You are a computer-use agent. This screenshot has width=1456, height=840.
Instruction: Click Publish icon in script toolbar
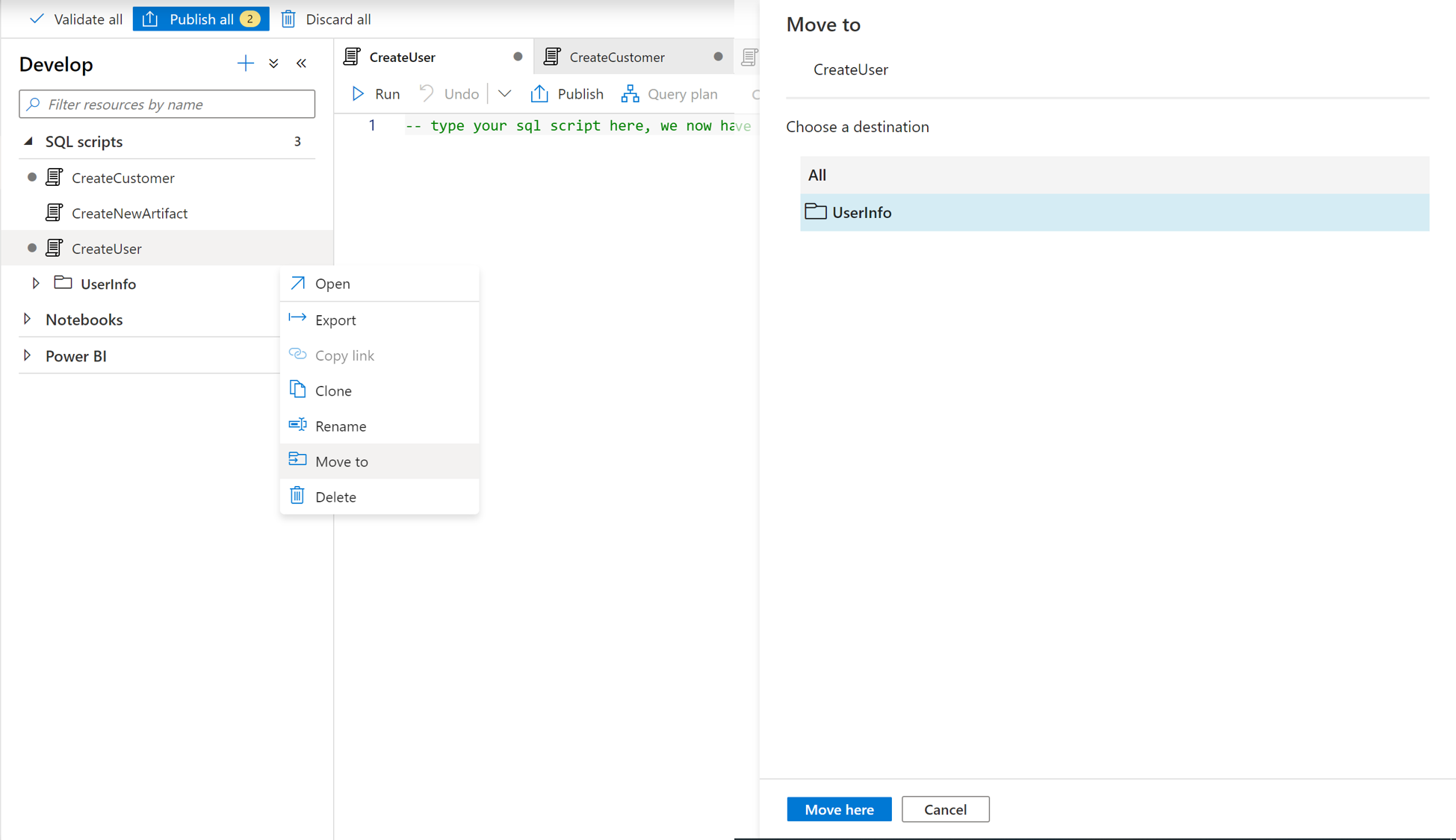tap(539, 94)
